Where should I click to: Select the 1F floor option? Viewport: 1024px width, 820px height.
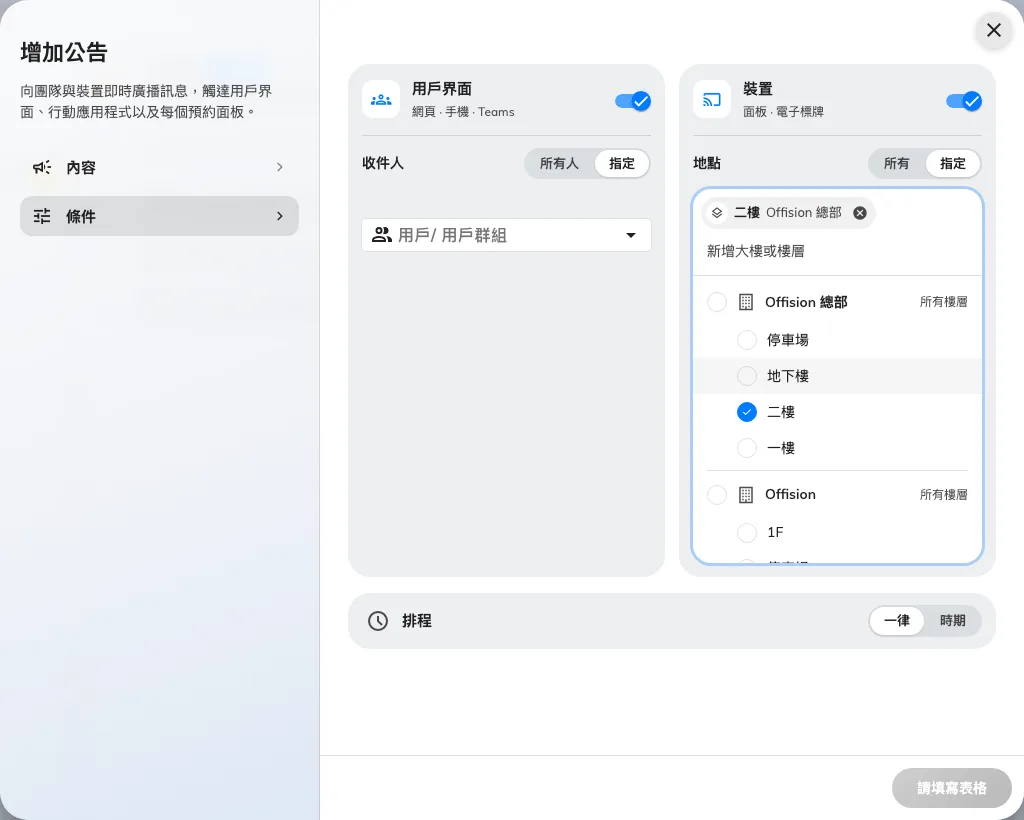tap(746, 533)
